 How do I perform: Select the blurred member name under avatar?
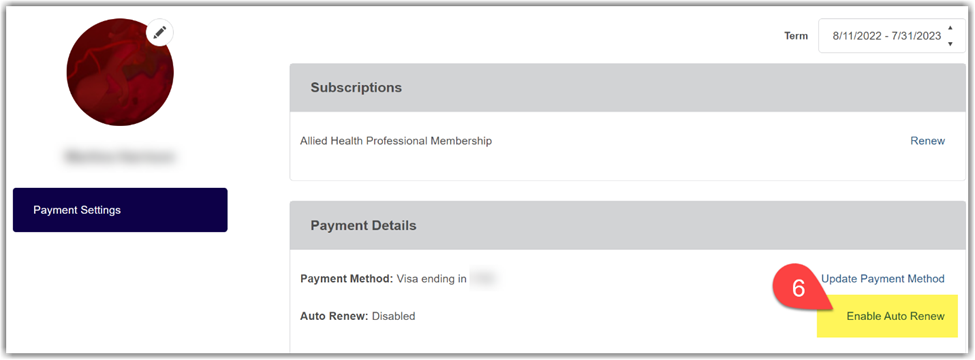click(119, 157)
